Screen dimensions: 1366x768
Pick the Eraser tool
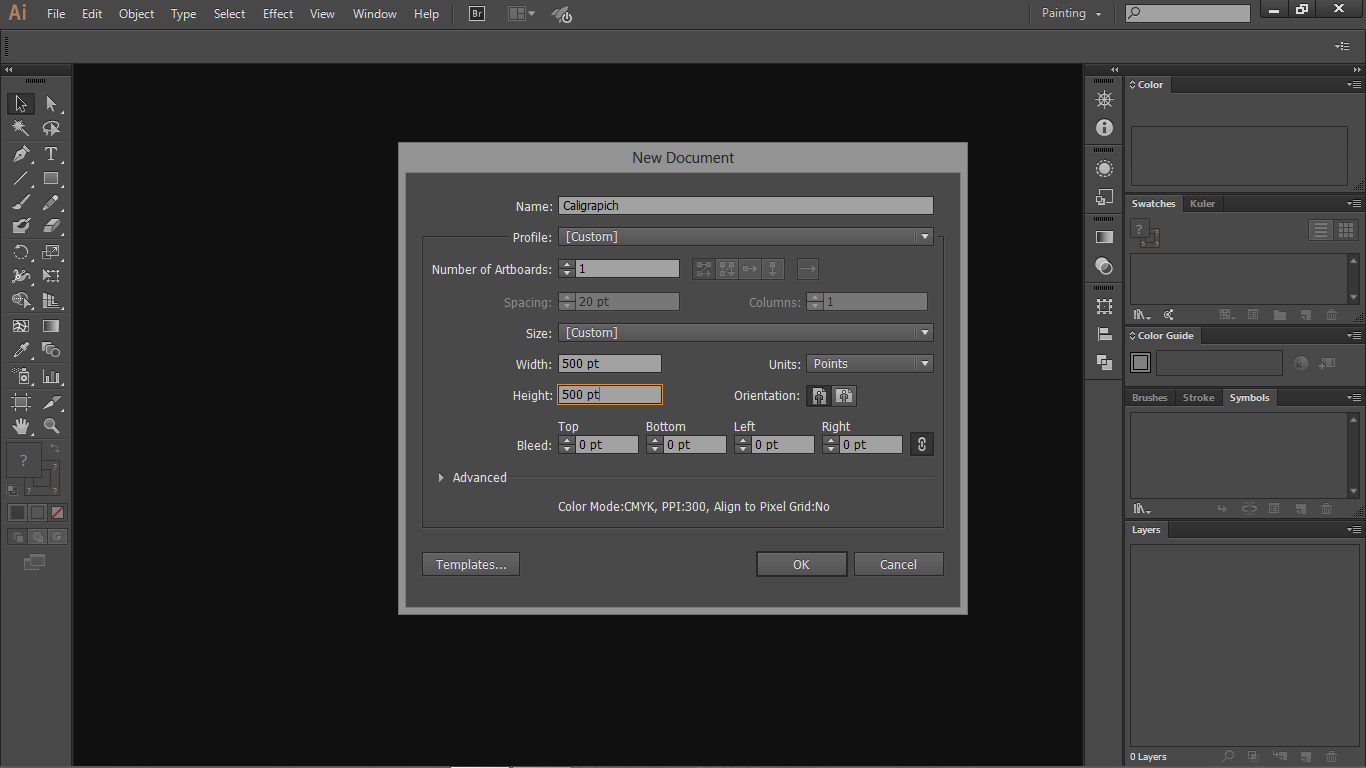point(51,227)
